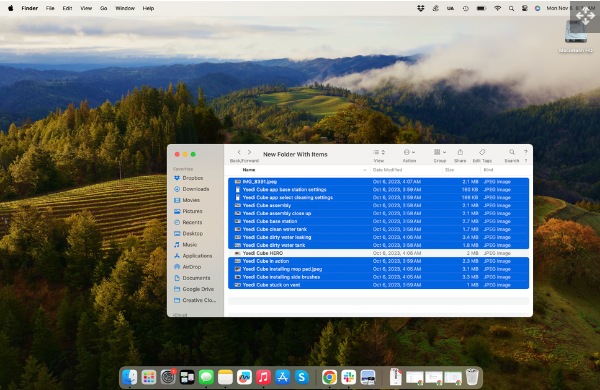Sort by the Name column header
This screenshot has height=390, width=600.
249,170
